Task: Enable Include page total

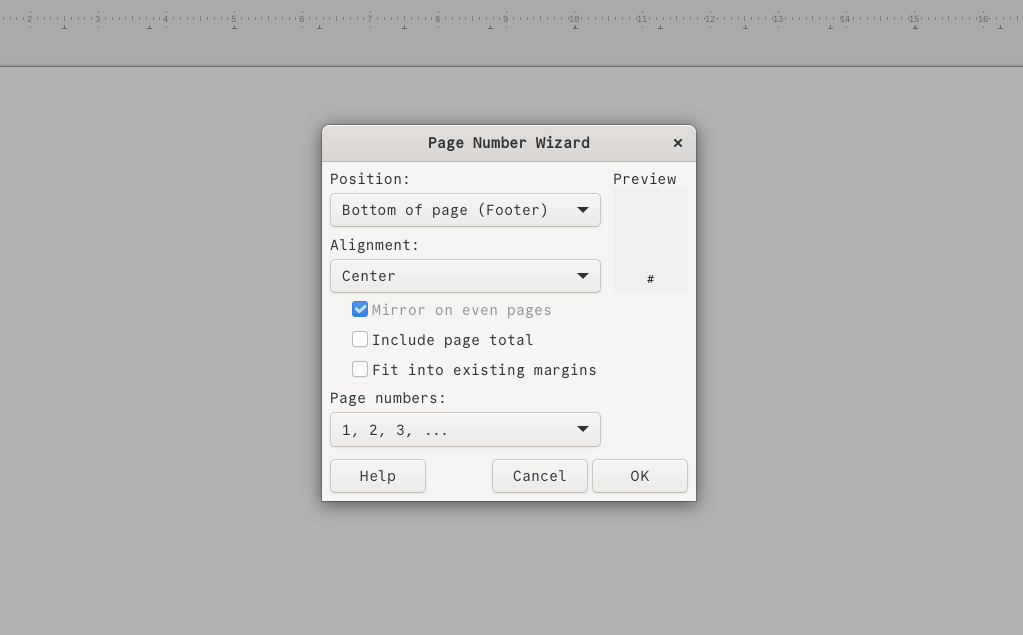Action: 360,339
